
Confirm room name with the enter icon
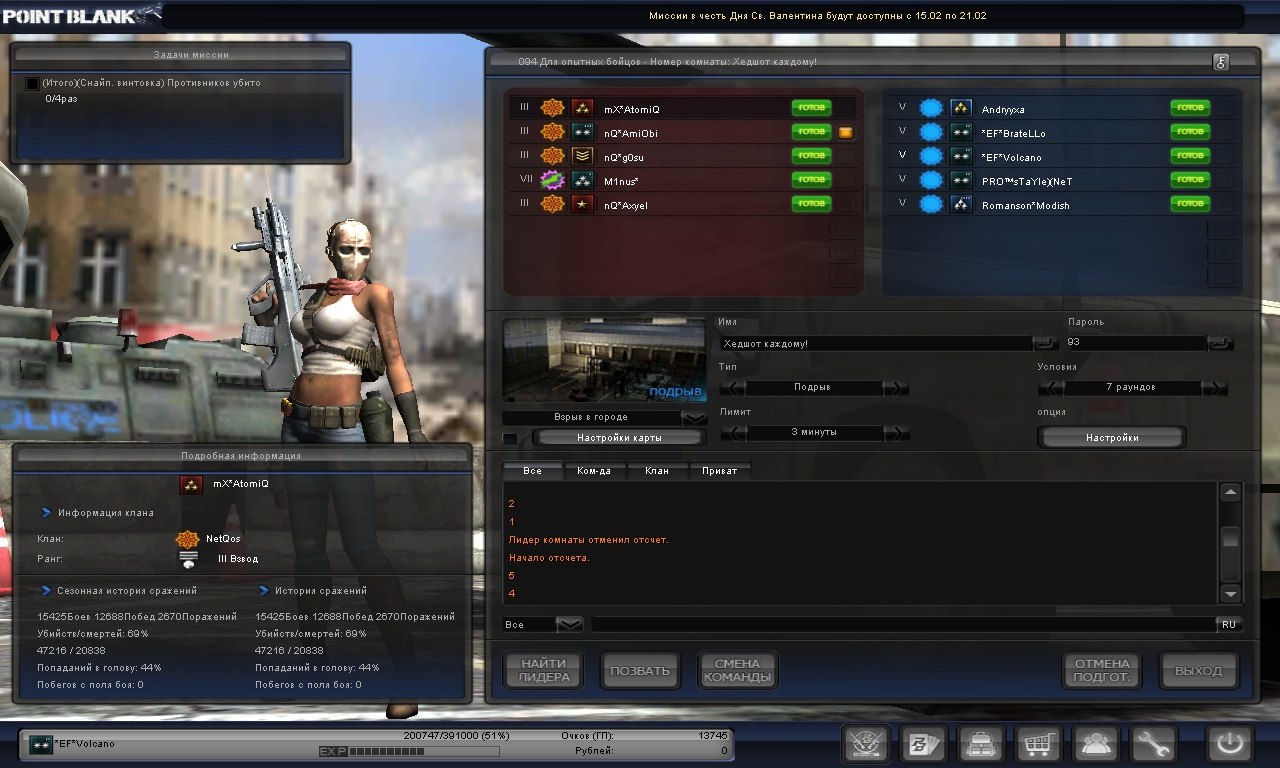1045,343
